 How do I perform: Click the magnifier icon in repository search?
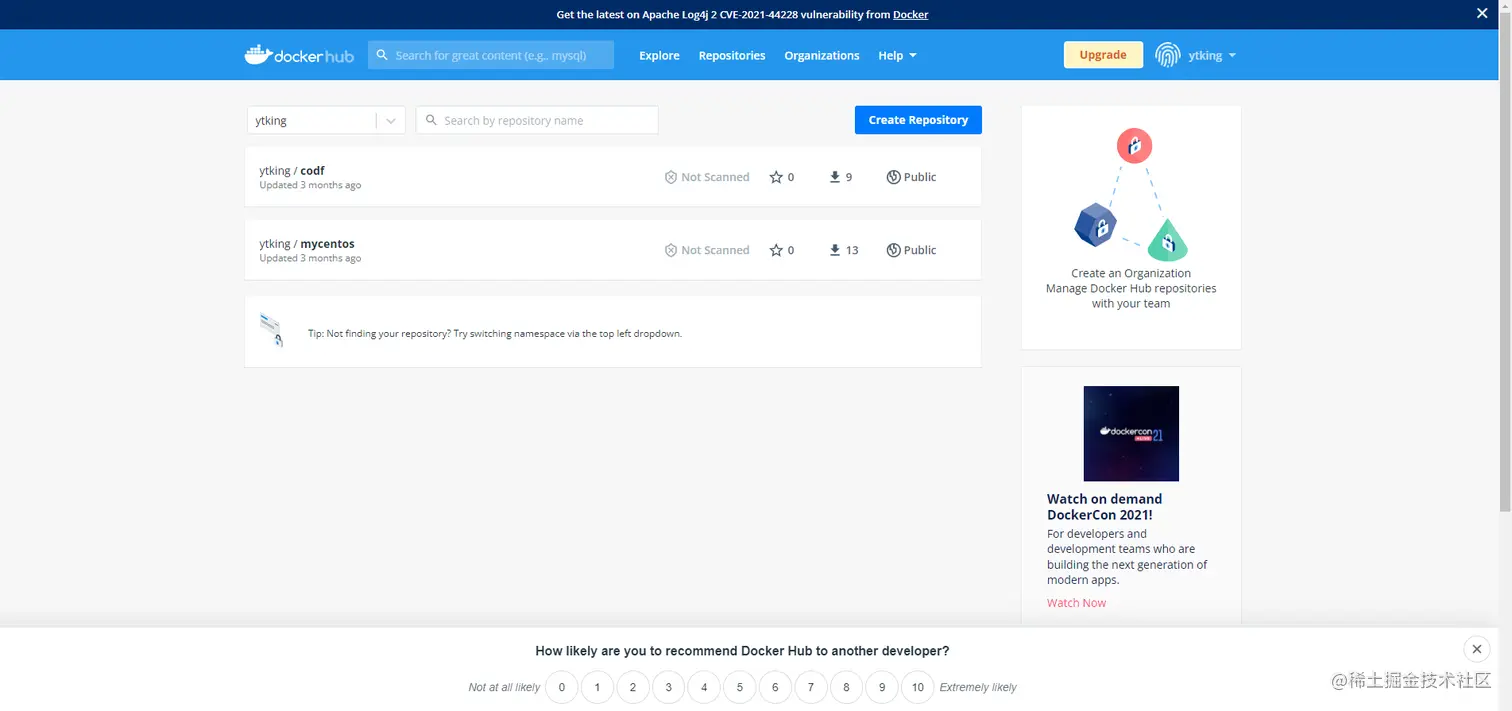coord(431,120)
